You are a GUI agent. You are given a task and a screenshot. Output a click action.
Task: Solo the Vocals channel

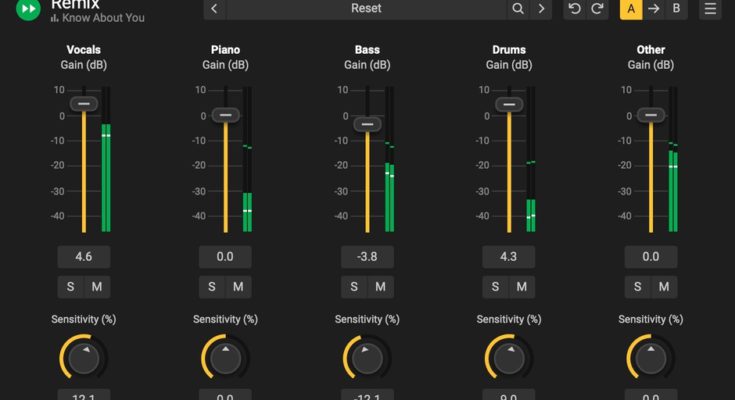point(70,287)
